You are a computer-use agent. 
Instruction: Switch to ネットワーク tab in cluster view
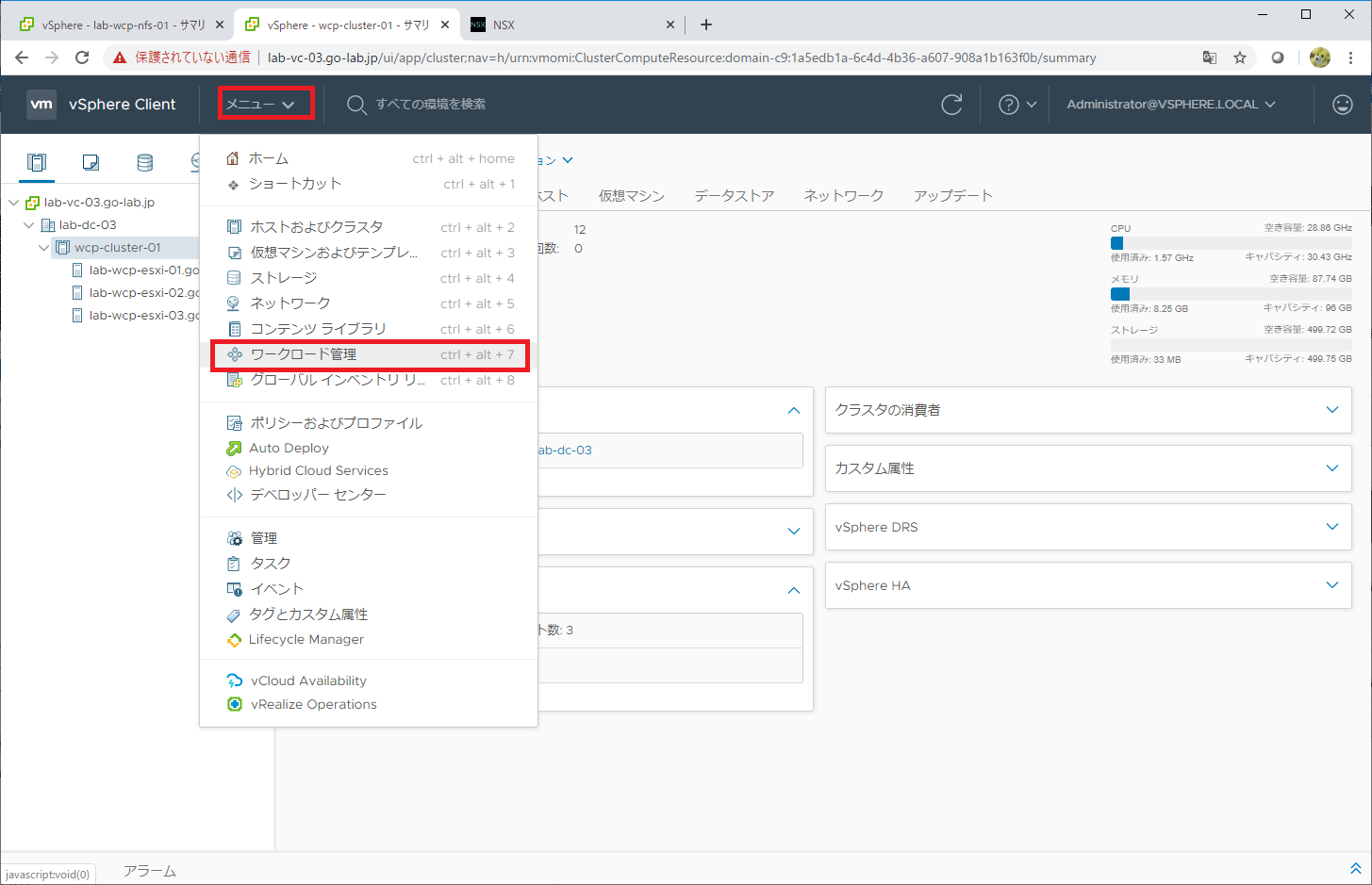click(844, 196)
